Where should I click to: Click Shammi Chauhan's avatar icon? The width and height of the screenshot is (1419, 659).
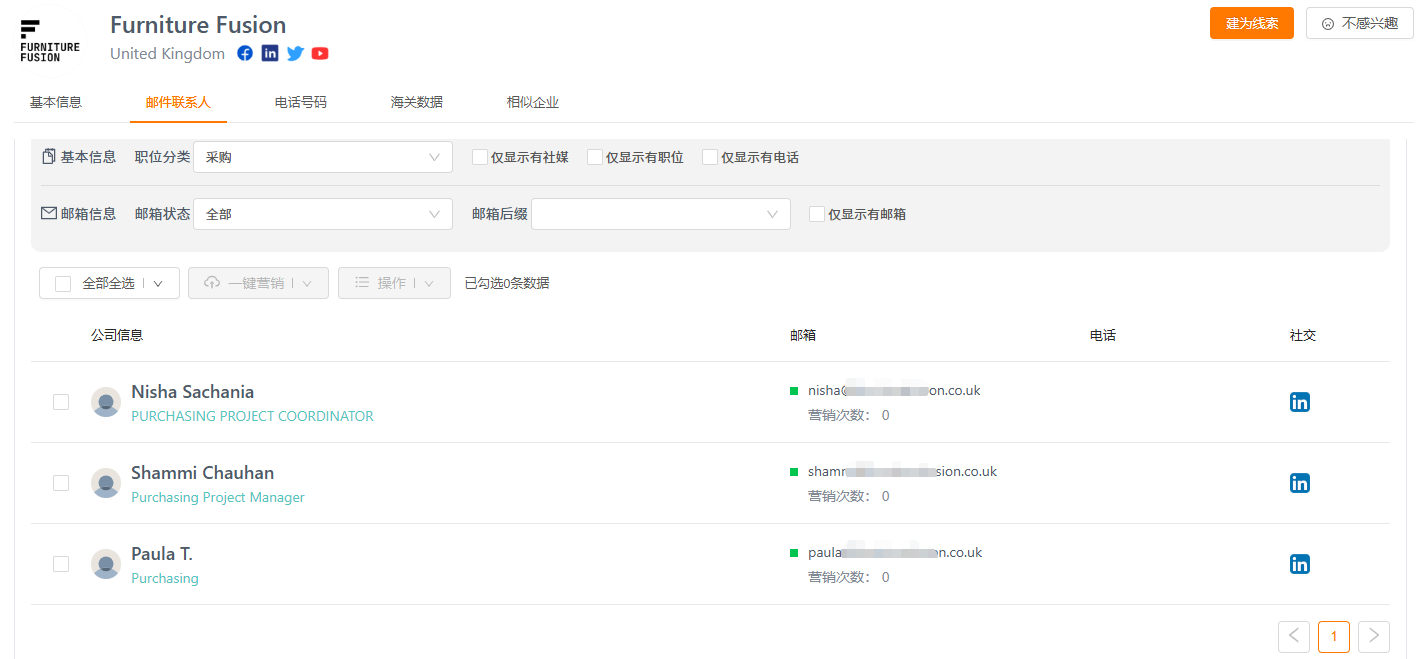click(x=106, y=483)
